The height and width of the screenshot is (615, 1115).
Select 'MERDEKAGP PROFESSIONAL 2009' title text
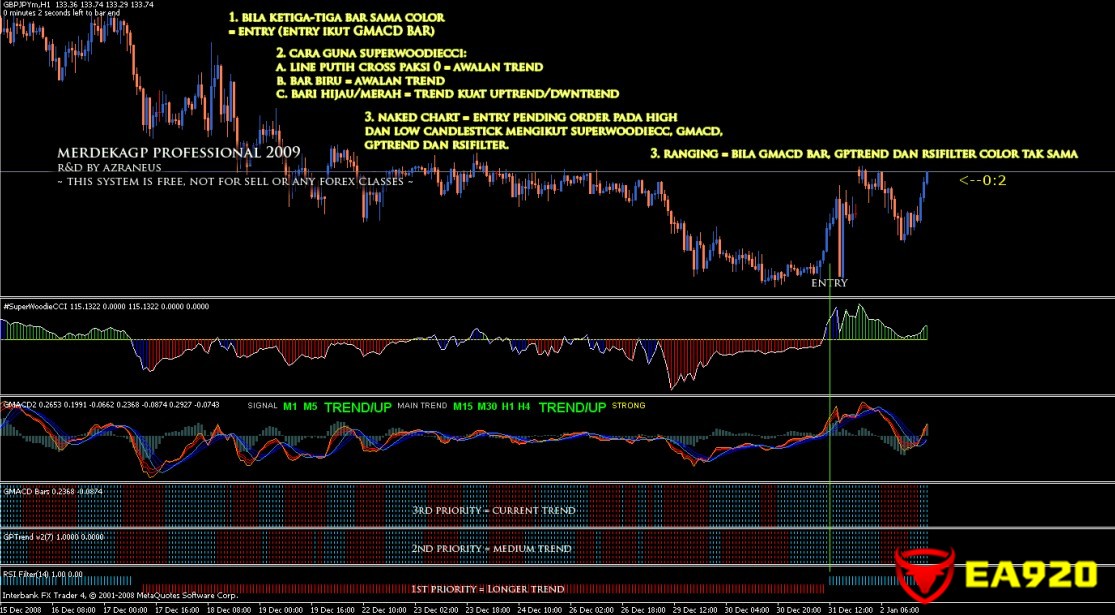(179, 153)
